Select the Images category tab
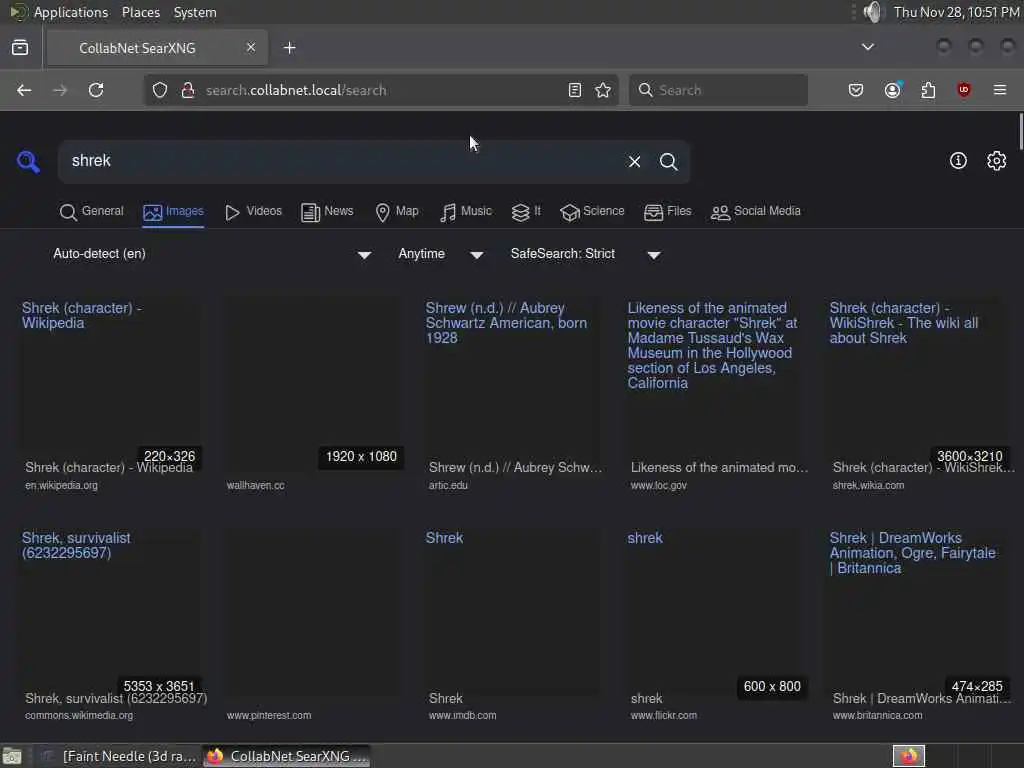 coord(173,212)
